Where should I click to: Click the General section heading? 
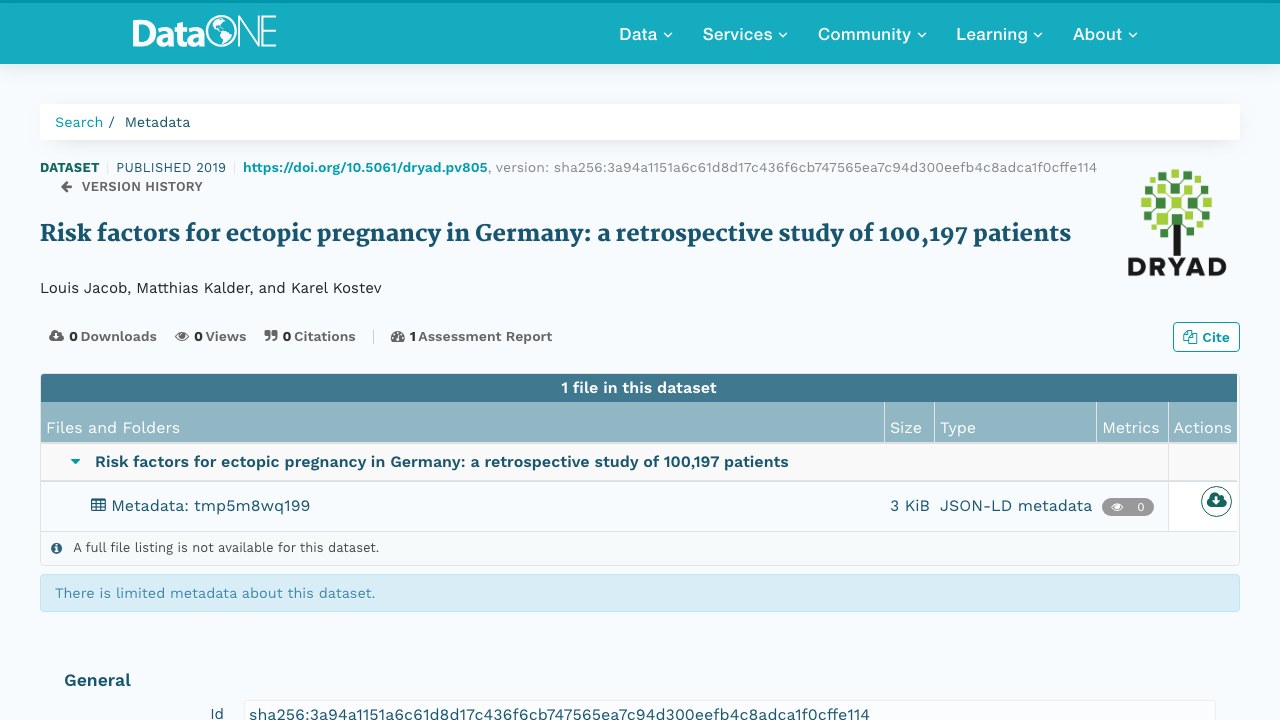[98, 680]
